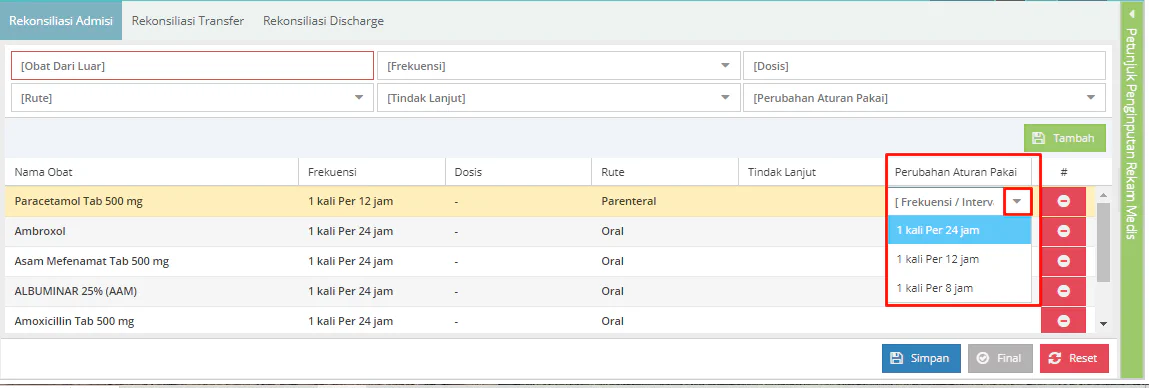Click the Obat Dari Luar input field
1149x388 pixels.
coord(192,66)
